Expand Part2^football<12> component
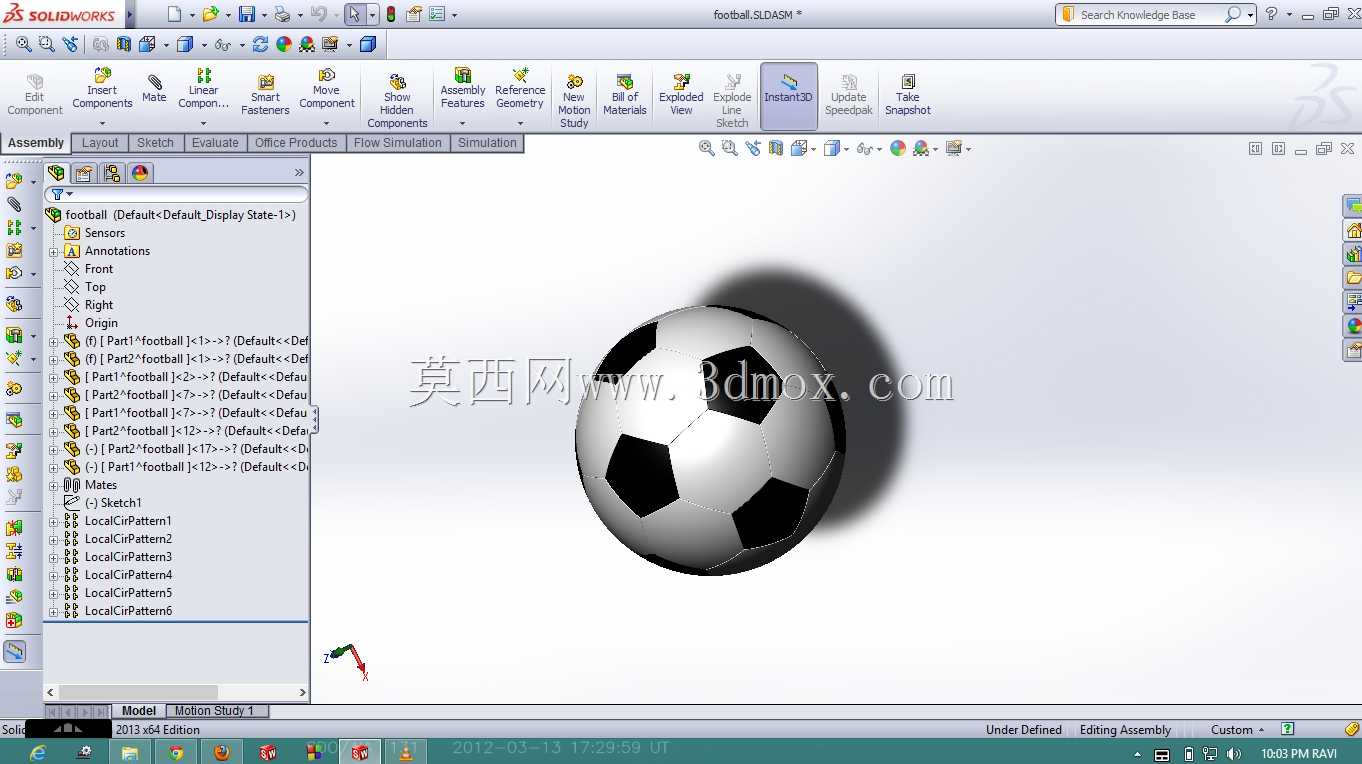This screenshot has width=1362, height=764. (x=54, y=431)
